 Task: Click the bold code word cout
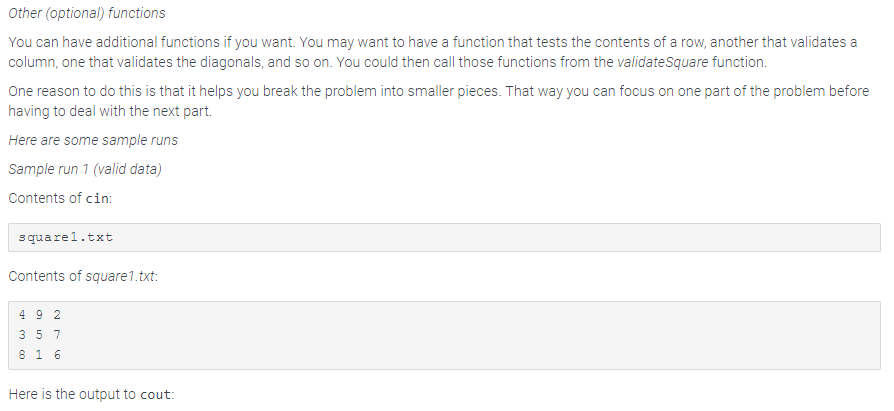click(155, 394)
